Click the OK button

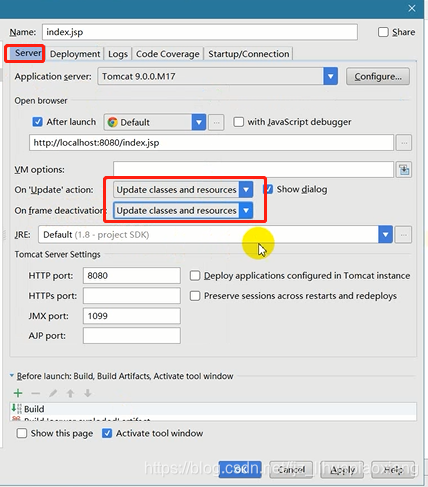(x=240, y=470)
